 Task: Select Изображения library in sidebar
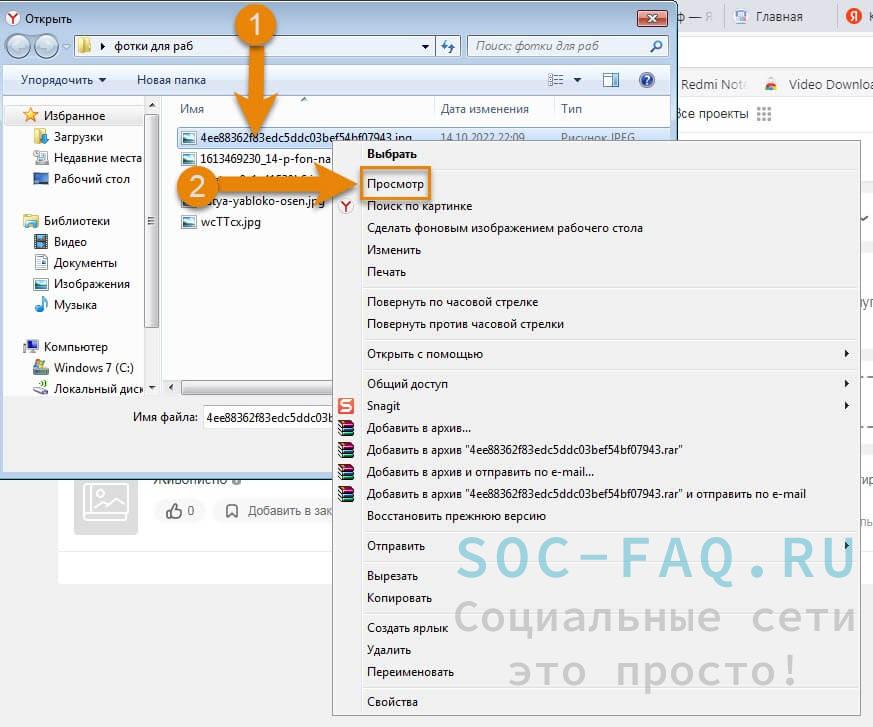pyautogui.click(x=91, y=284)
